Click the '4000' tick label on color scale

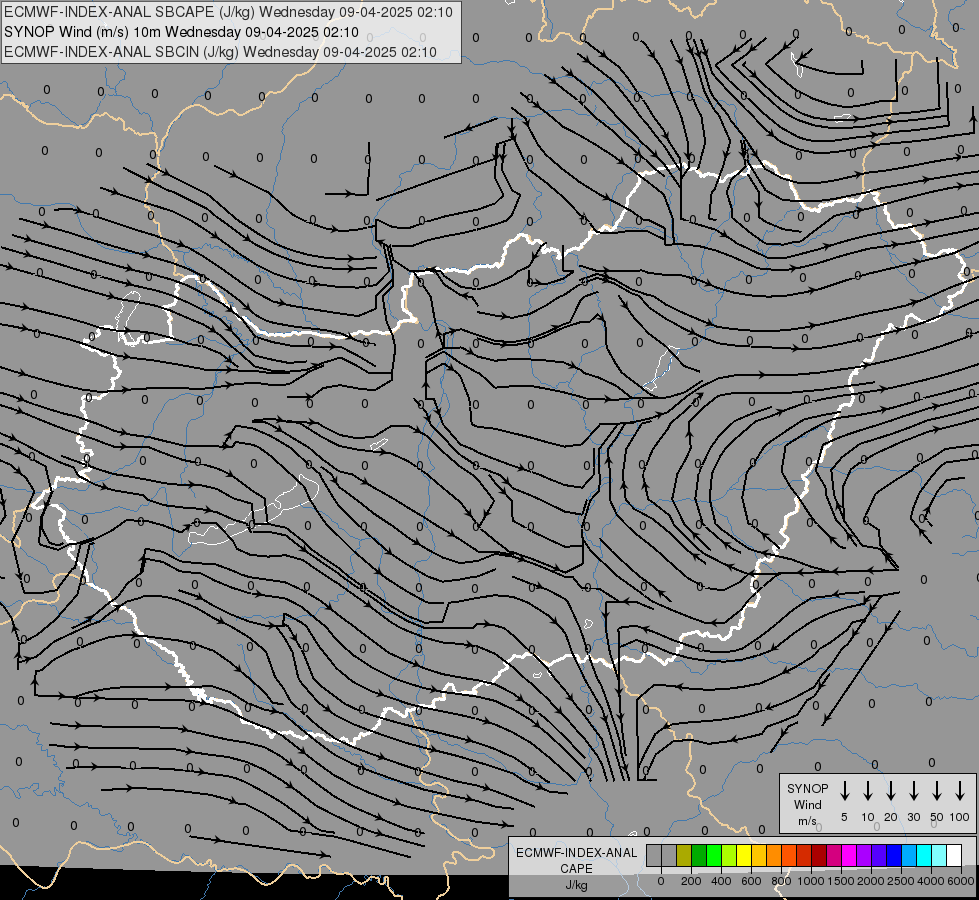point(931,881)
